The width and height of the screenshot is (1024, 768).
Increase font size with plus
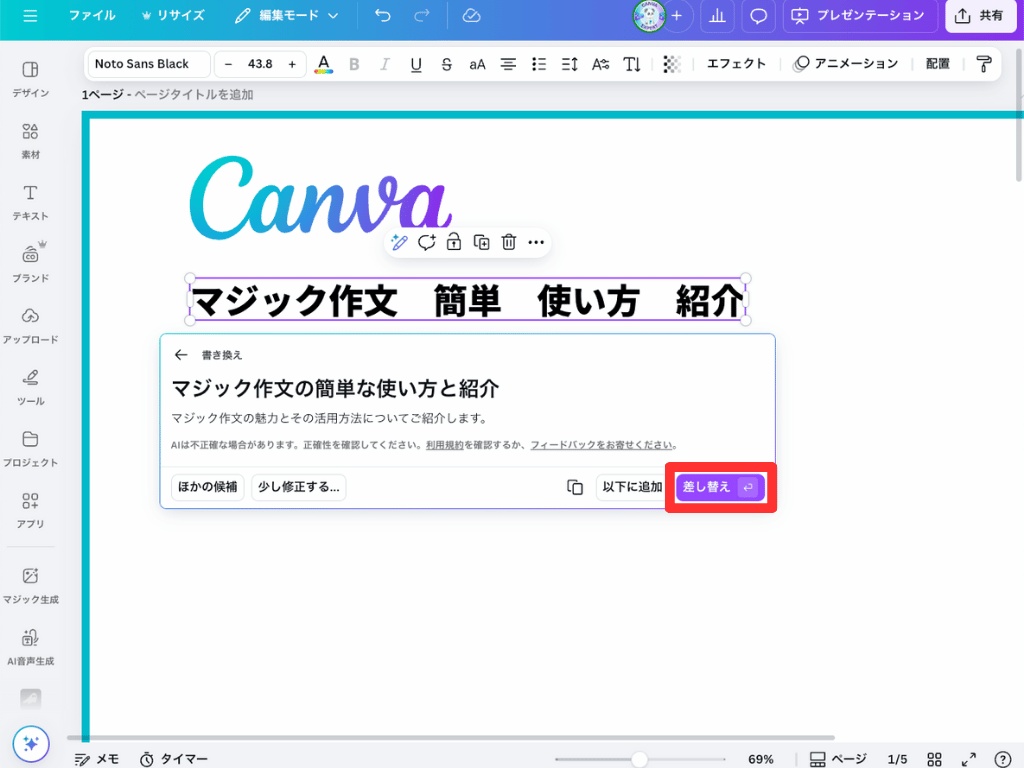coord(292,64)
